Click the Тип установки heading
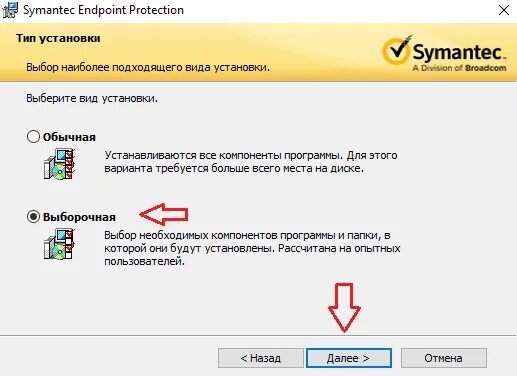 tap(58, 38)
